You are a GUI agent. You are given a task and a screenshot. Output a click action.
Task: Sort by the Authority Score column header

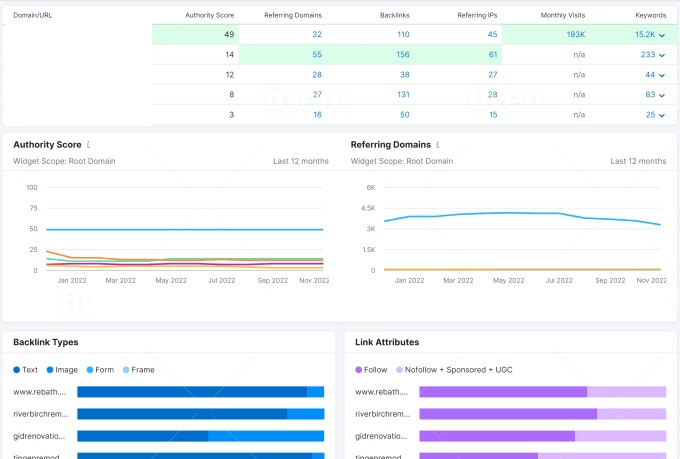coord(209,16)
